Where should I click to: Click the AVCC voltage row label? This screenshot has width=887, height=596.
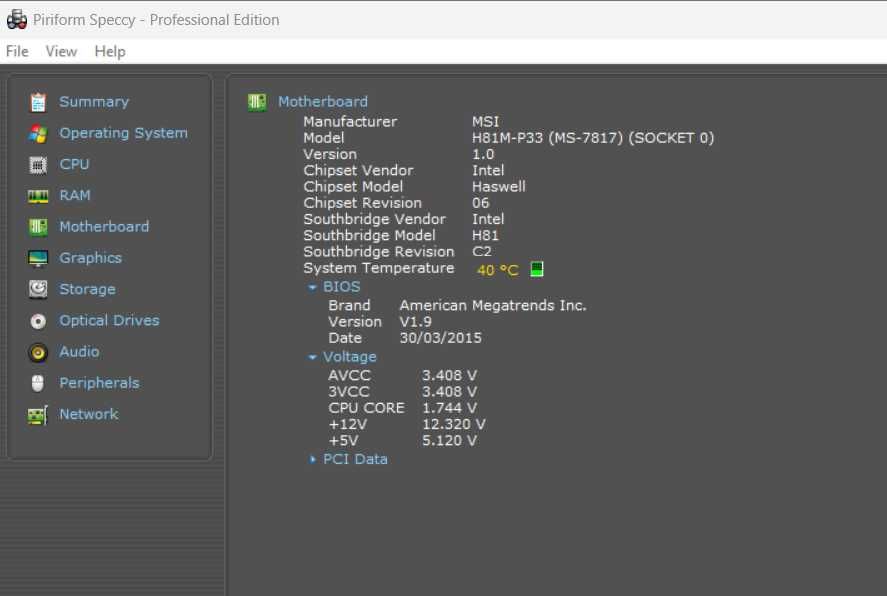349,375
